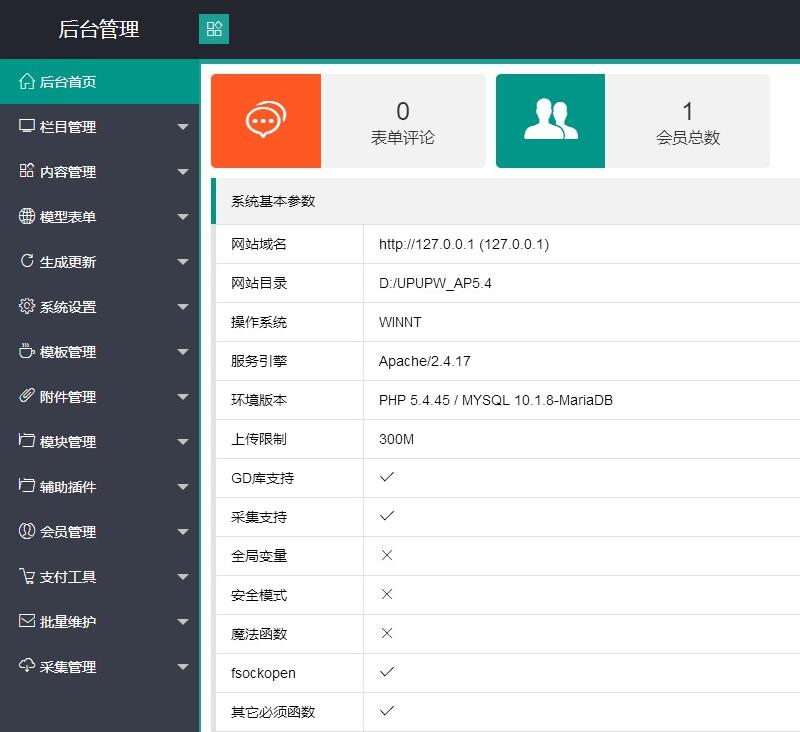This screenshot has width=800, height=732.
Task: Click the globe icon beside 模型表单
Action: tap(27, 217)
